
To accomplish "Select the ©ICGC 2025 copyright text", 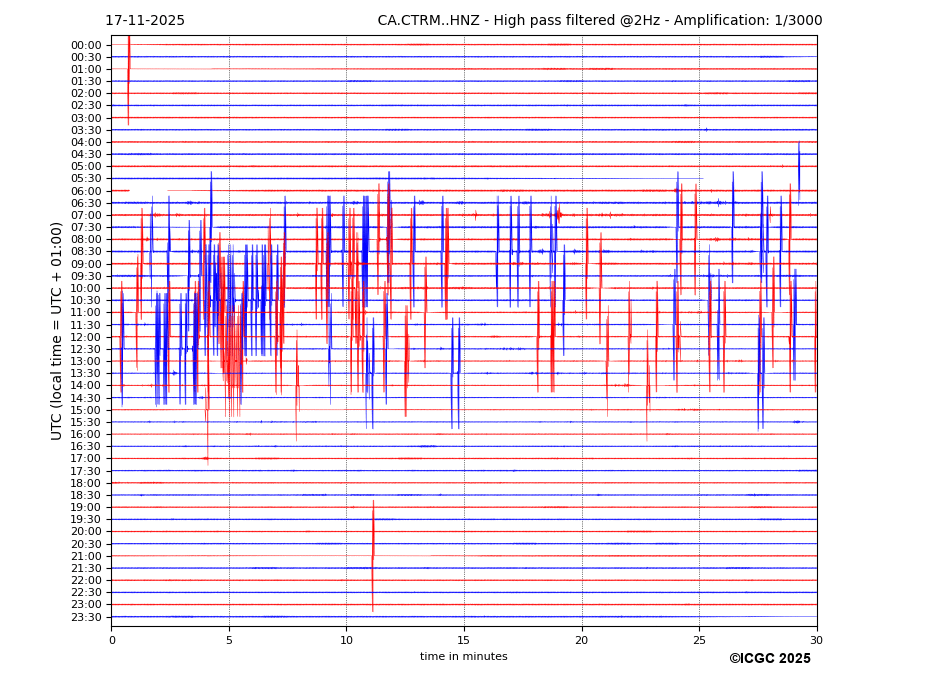I will [x=769, y=659].
